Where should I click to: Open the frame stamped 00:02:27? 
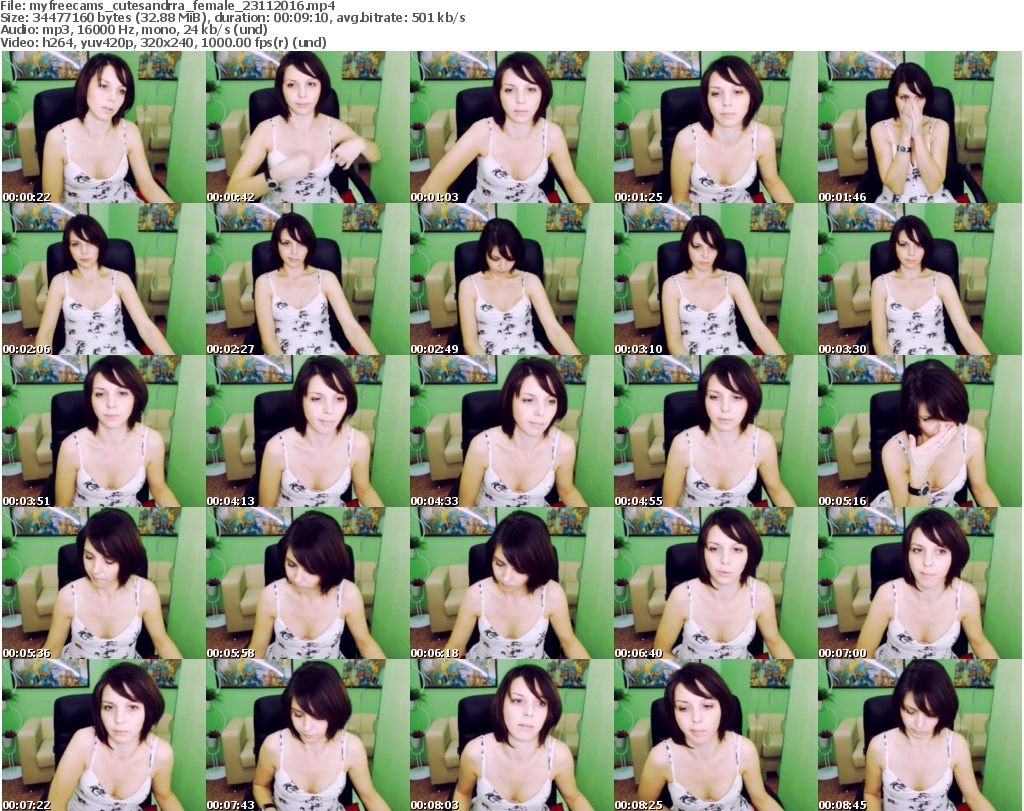[308, 279]
